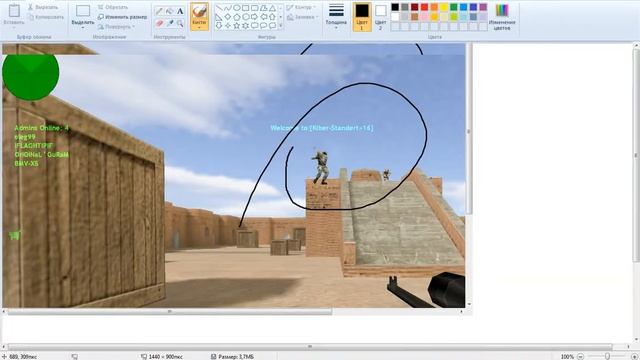Open the Size (Толщина) line thickness dropdown
This screenshot has height=360, width=640.
pyautogui.click(x=336, y=17)
